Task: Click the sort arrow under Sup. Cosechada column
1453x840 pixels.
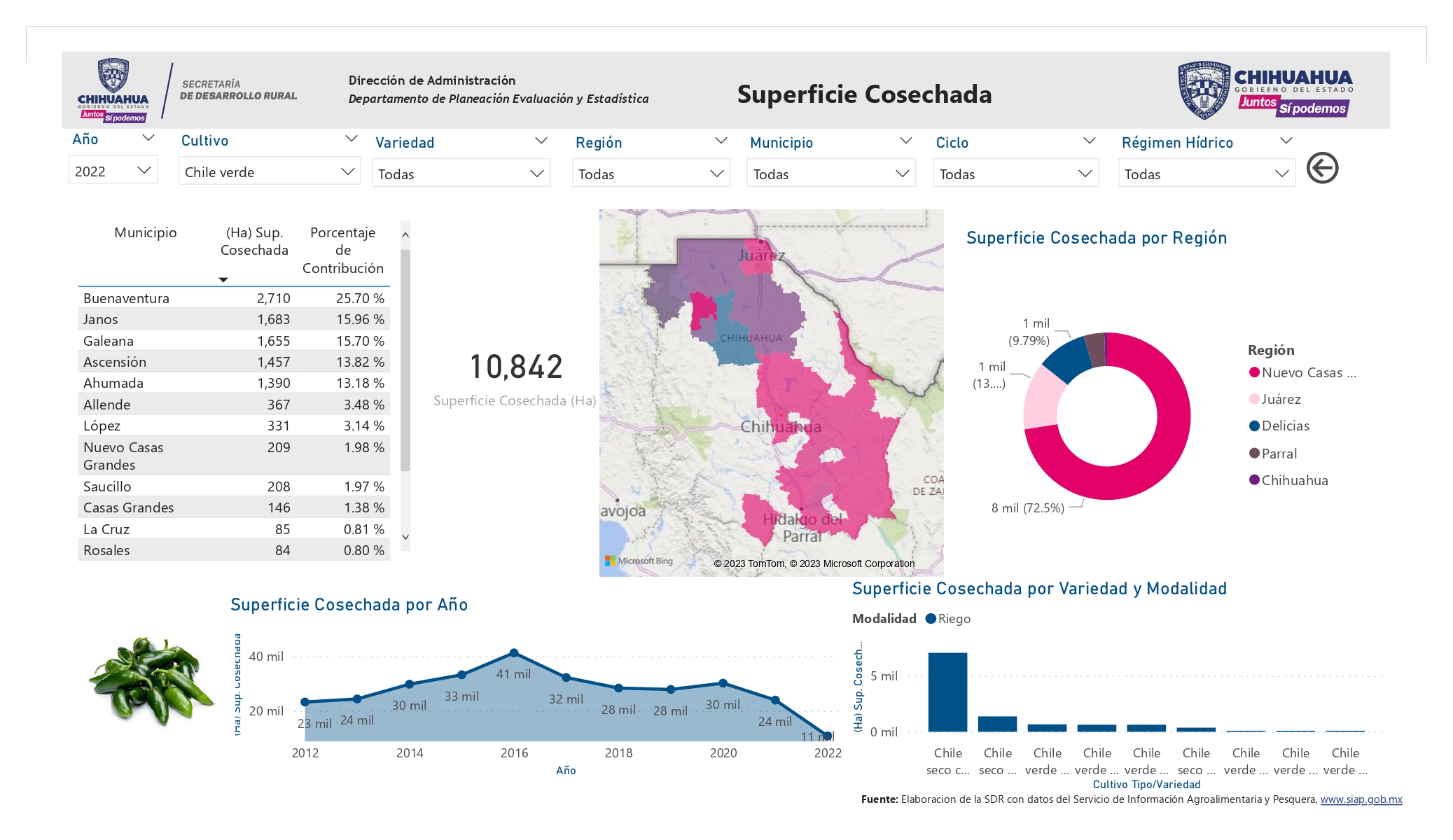Action: (223, 279)
